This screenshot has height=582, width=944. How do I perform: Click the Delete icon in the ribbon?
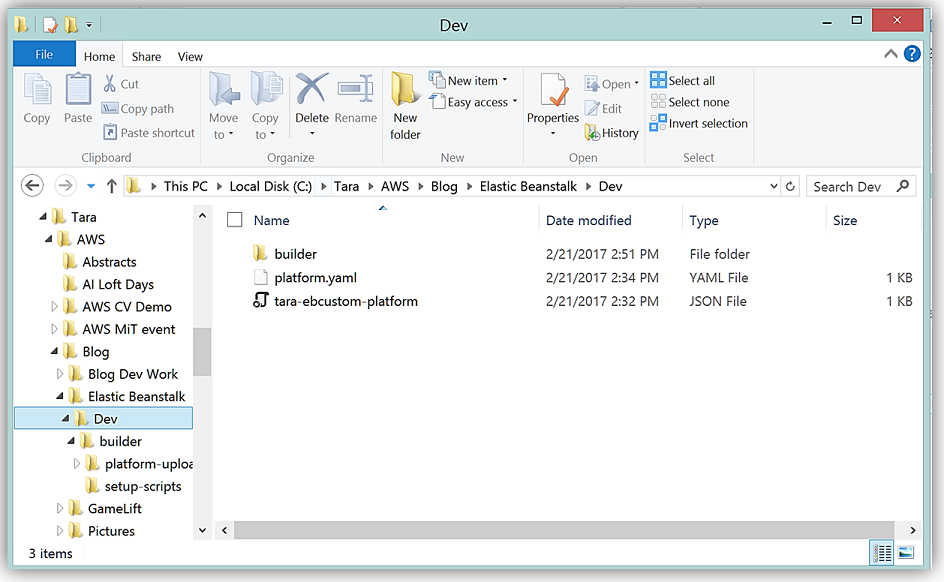click(312, 92)
